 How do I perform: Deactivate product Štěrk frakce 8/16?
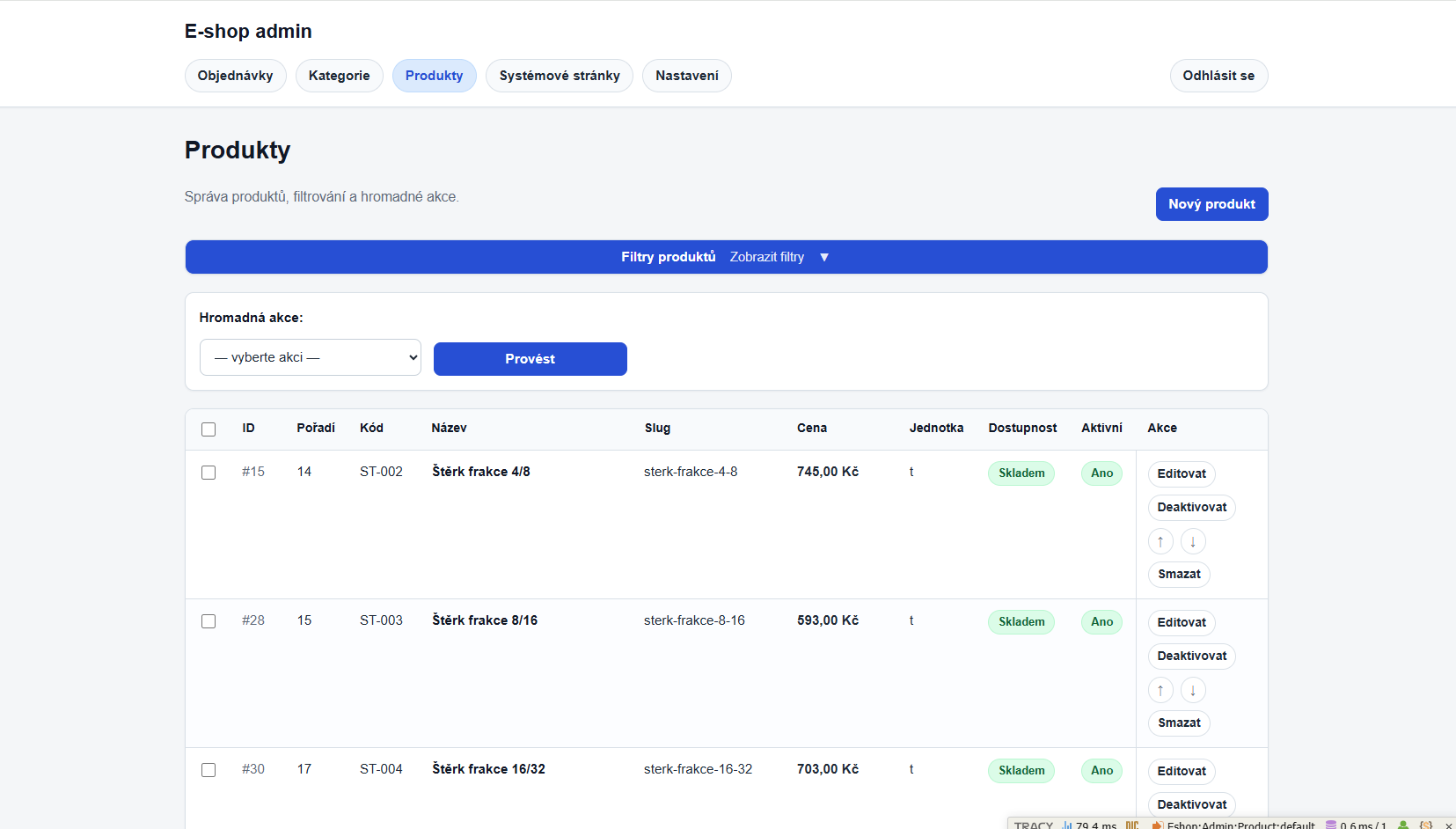click(x=1192, y=656)
